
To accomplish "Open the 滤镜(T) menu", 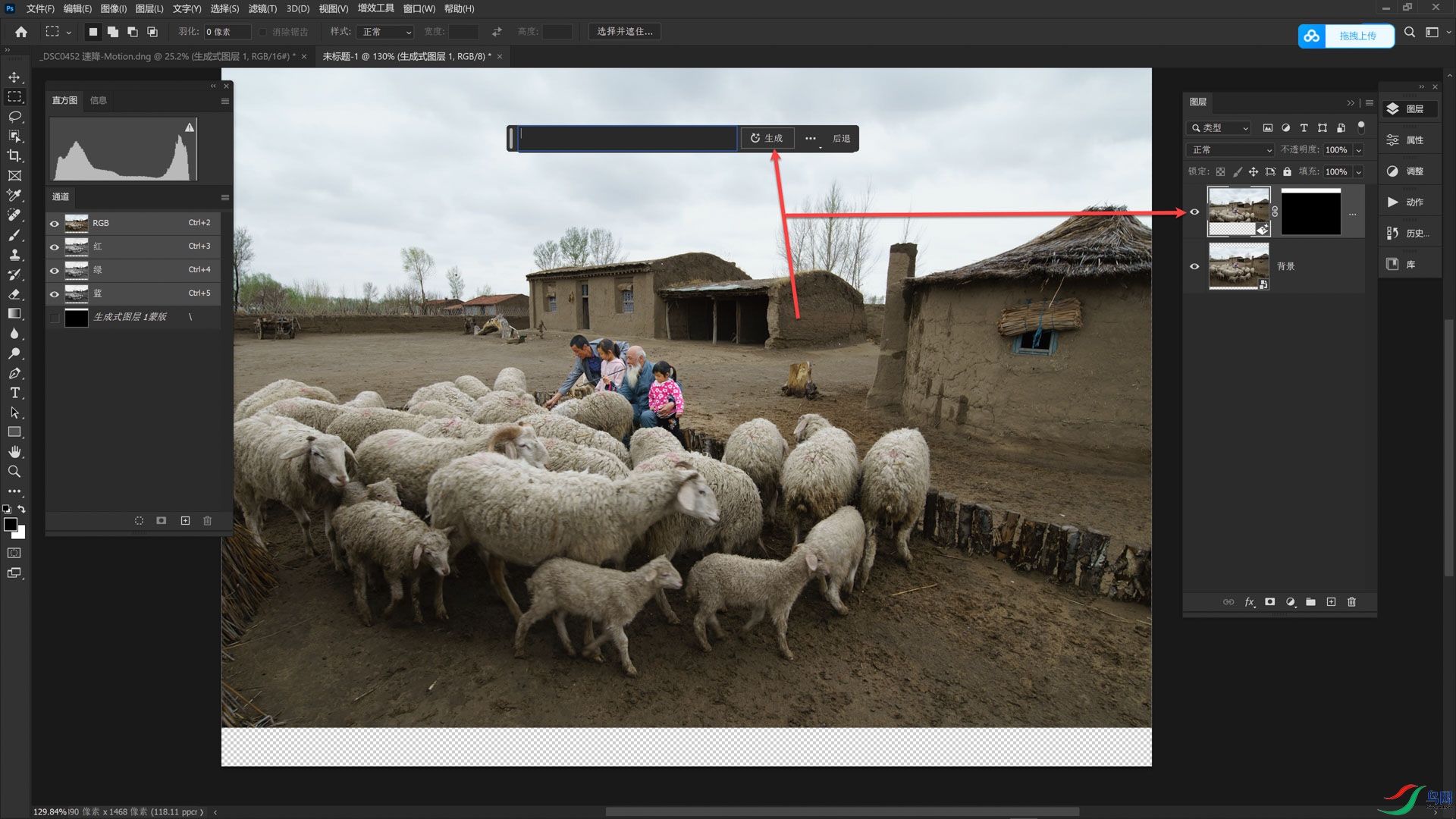I will pos(262,8).
